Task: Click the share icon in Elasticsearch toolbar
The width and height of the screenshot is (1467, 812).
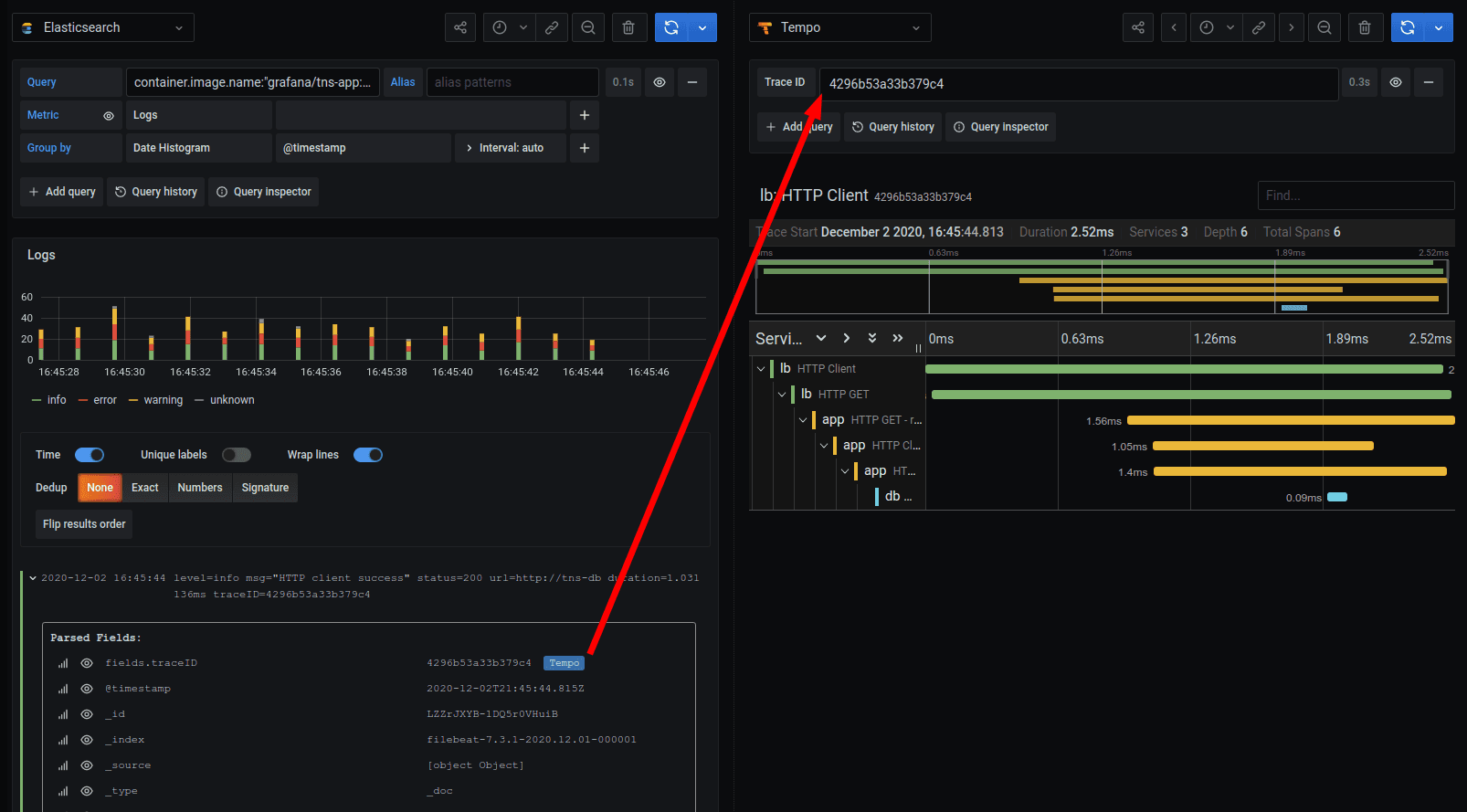Action: (x=460, y=27)
